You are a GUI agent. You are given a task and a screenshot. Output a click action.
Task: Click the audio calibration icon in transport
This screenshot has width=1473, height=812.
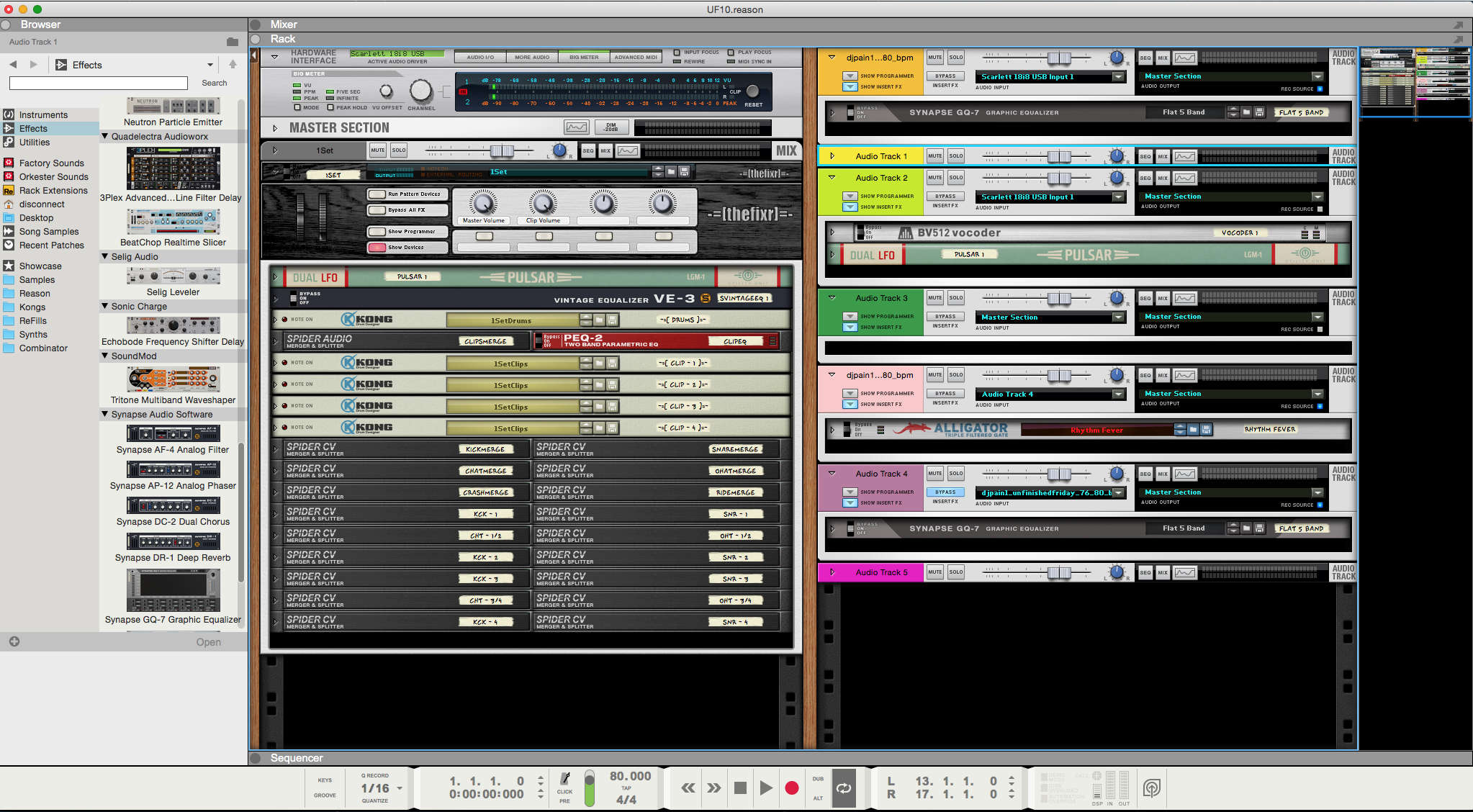pos(1151,788)
